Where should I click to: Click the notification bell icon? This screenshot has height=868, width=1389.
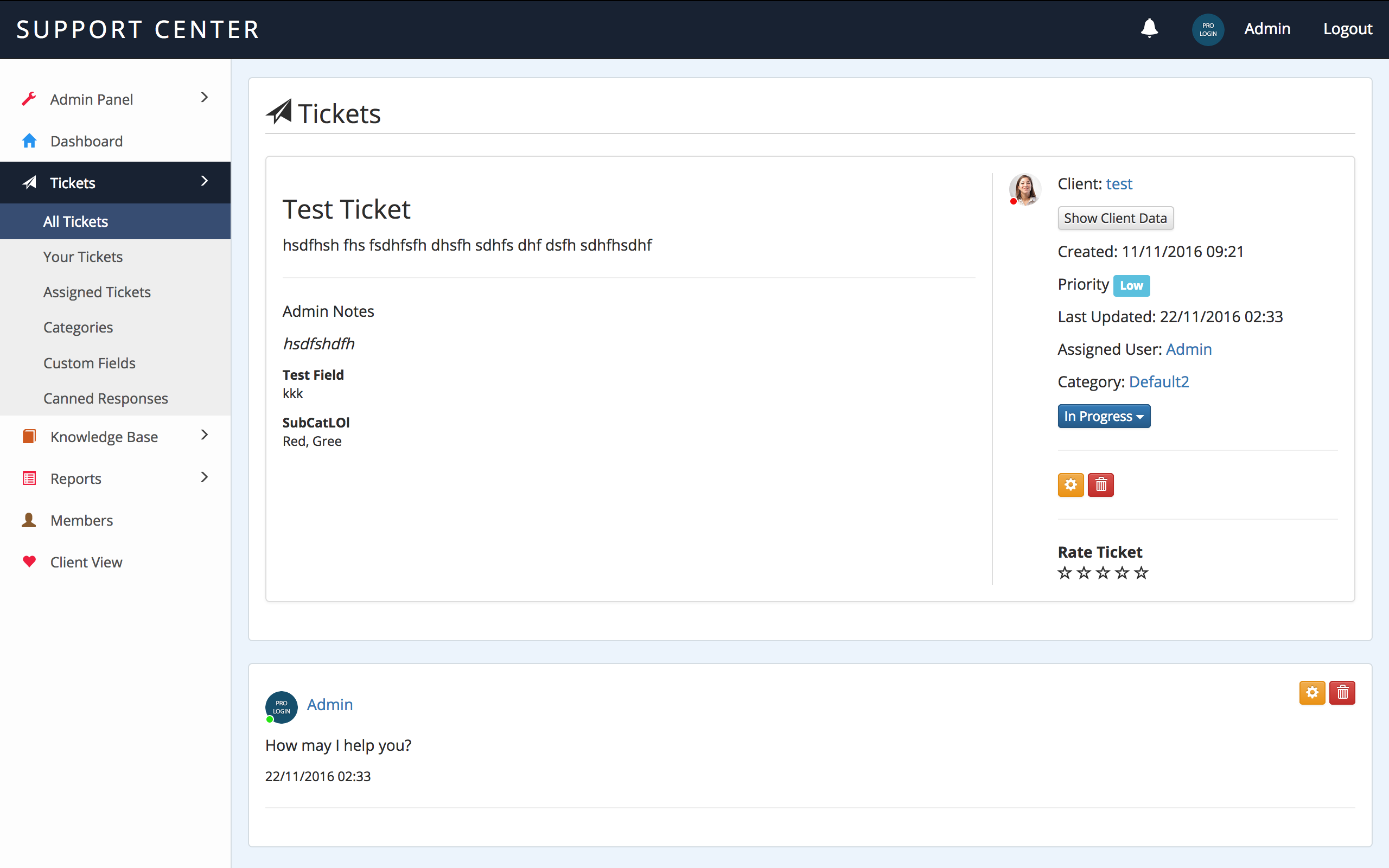[1149, 28]
